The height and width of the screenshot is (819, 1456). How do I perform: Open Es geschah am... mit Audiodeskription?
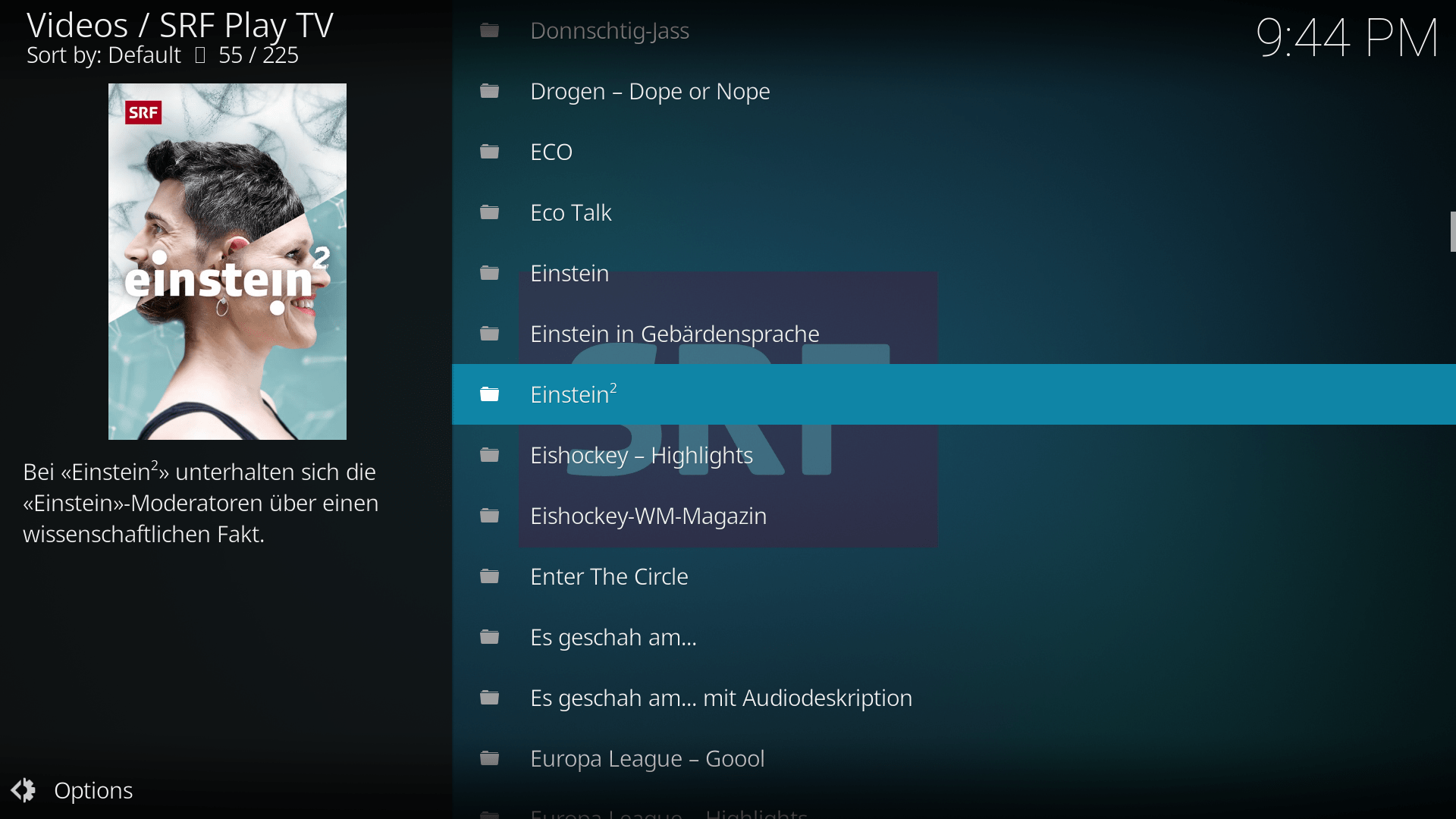(721, 697)
